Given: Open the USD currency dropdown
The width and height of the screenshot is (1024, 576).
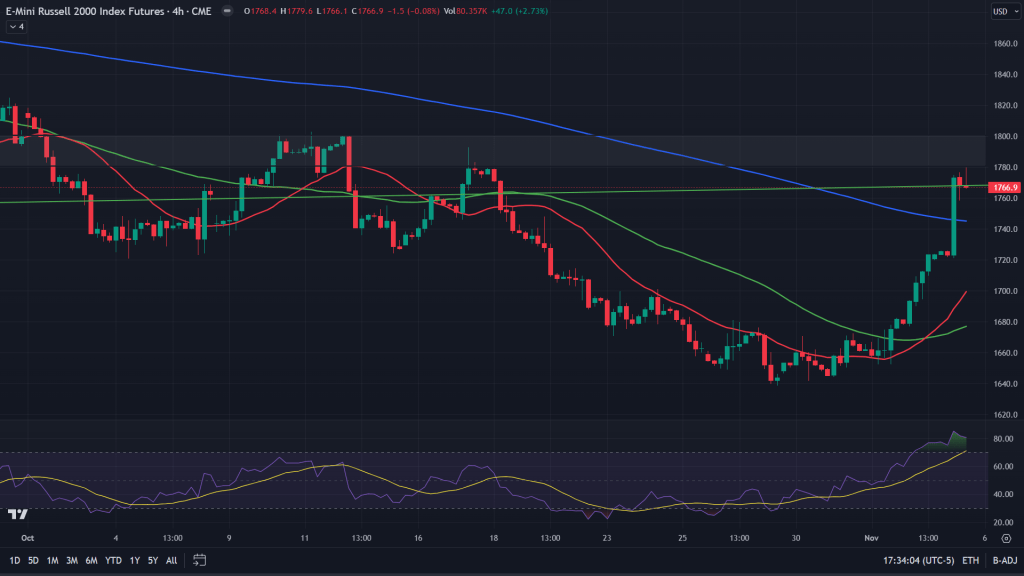Looking at the screenshot, I should [1000, 12].
